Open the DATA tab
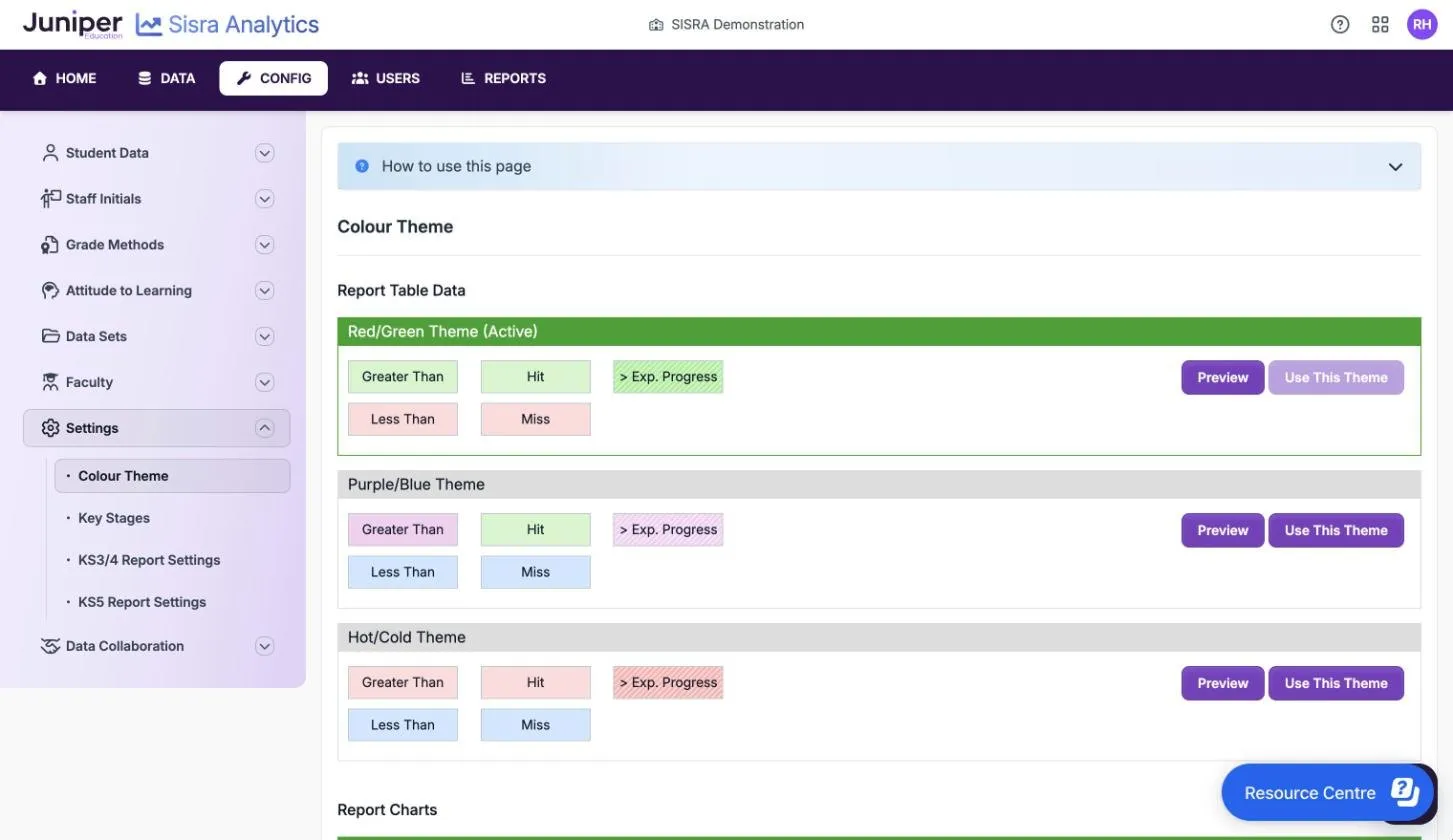Screen dimensions: 1453x840 click(x=166, y=78)
